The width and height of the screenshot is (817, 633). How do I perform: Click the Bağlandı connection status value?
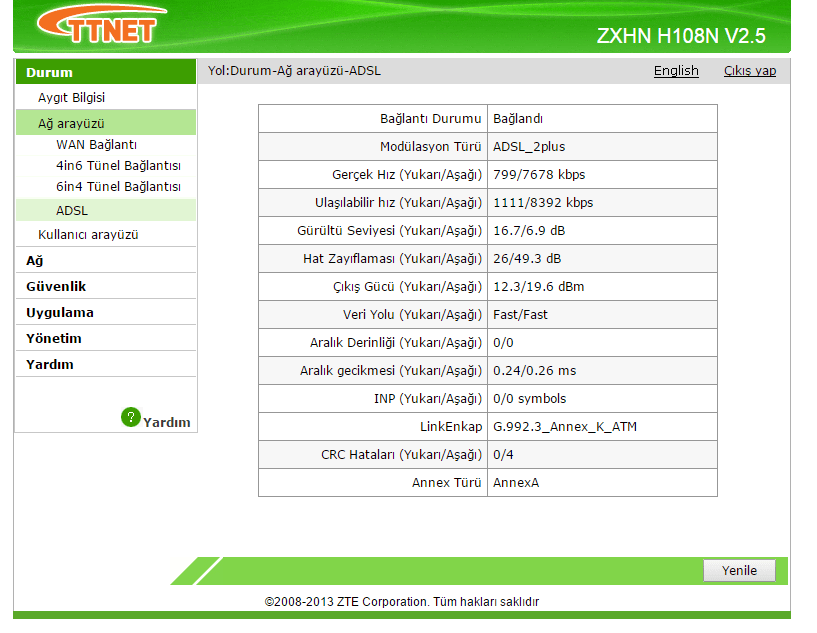518,119
